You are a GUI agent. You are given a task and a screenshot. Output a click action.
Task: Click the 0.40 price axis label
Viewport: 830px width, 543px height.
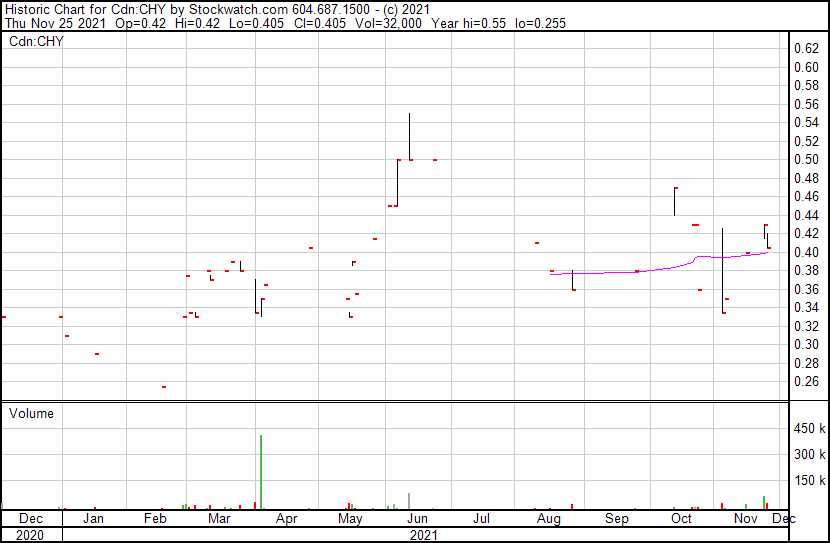pos(807,252)
